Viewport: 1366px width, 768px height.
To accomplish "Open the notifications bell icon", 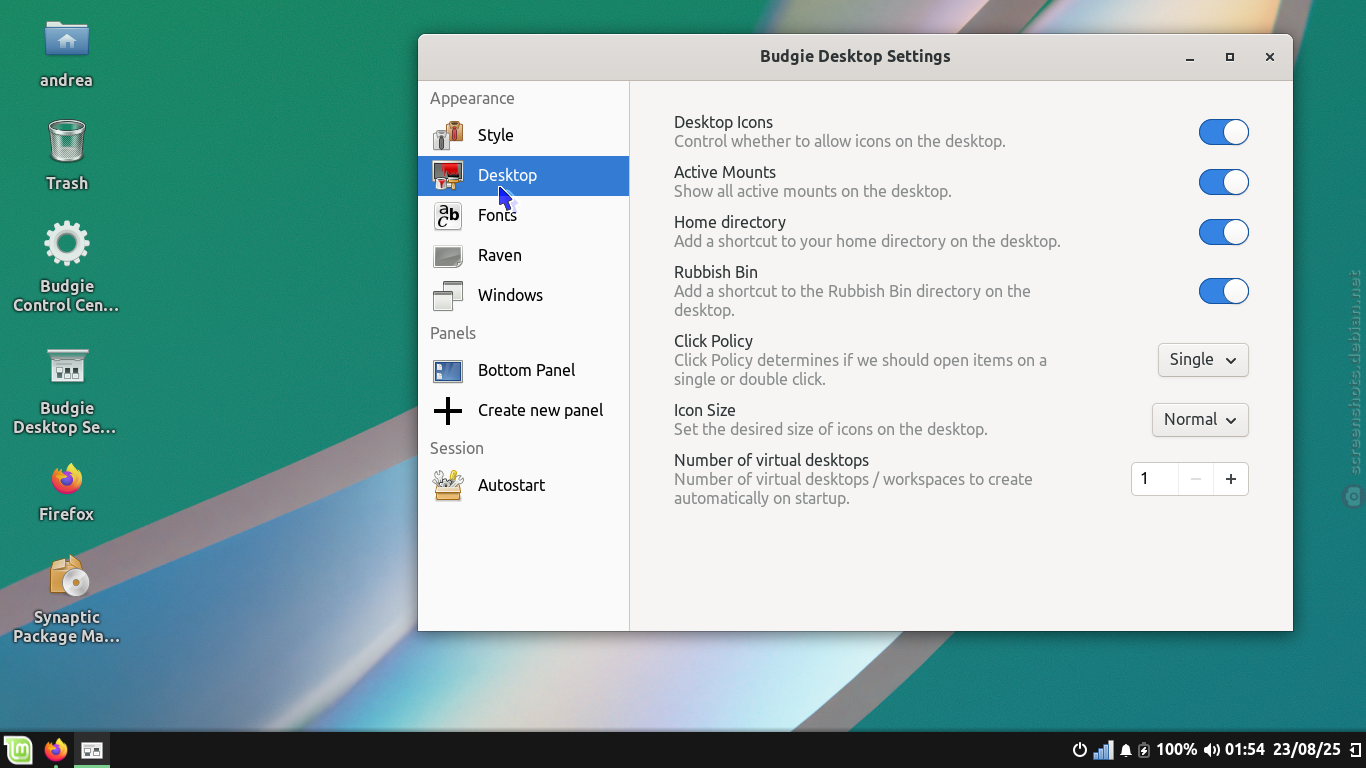I will (1126, 750).
